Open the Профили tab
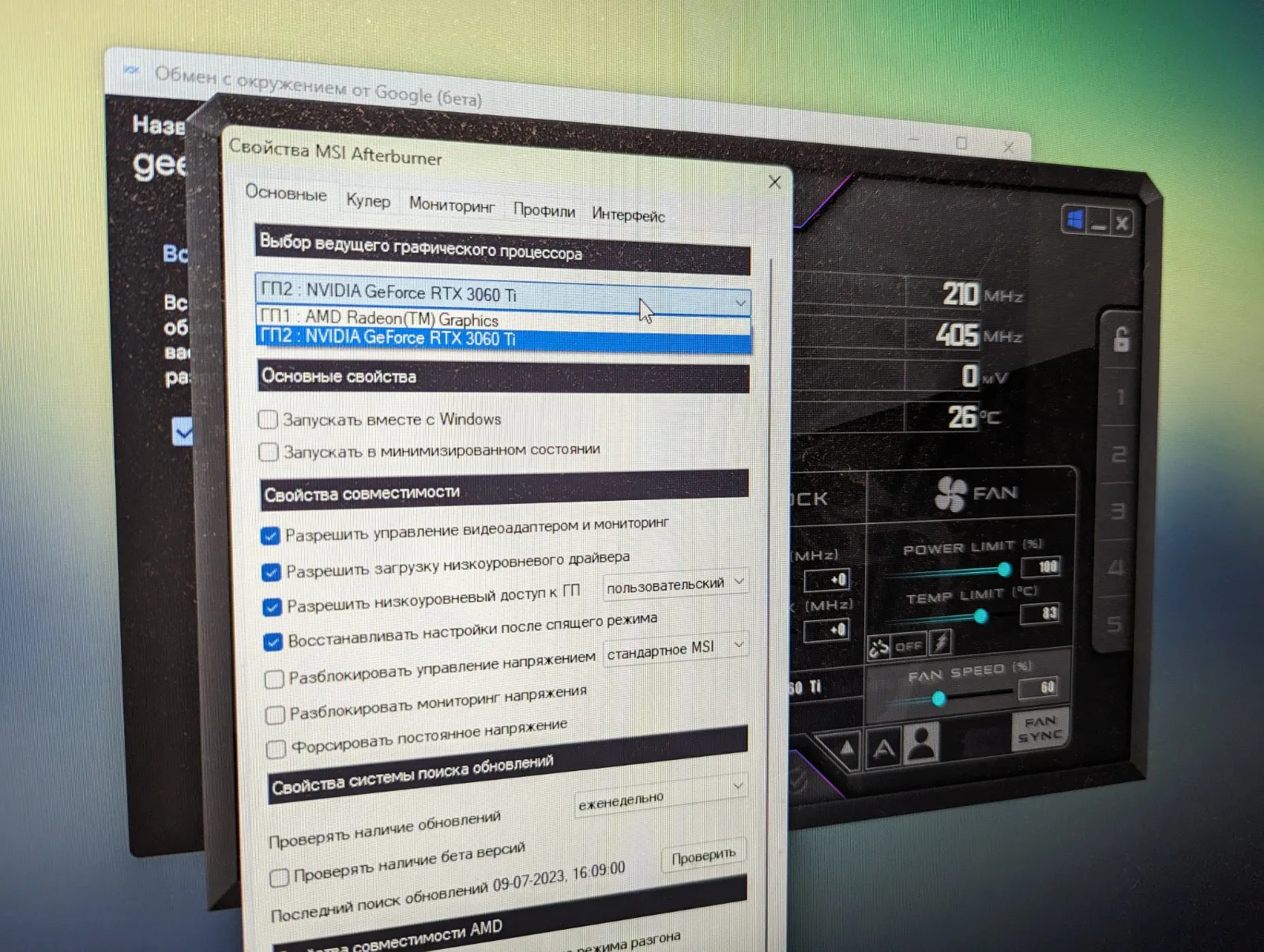This screenshot has height=952, width=1264. [x=544, y=210]
